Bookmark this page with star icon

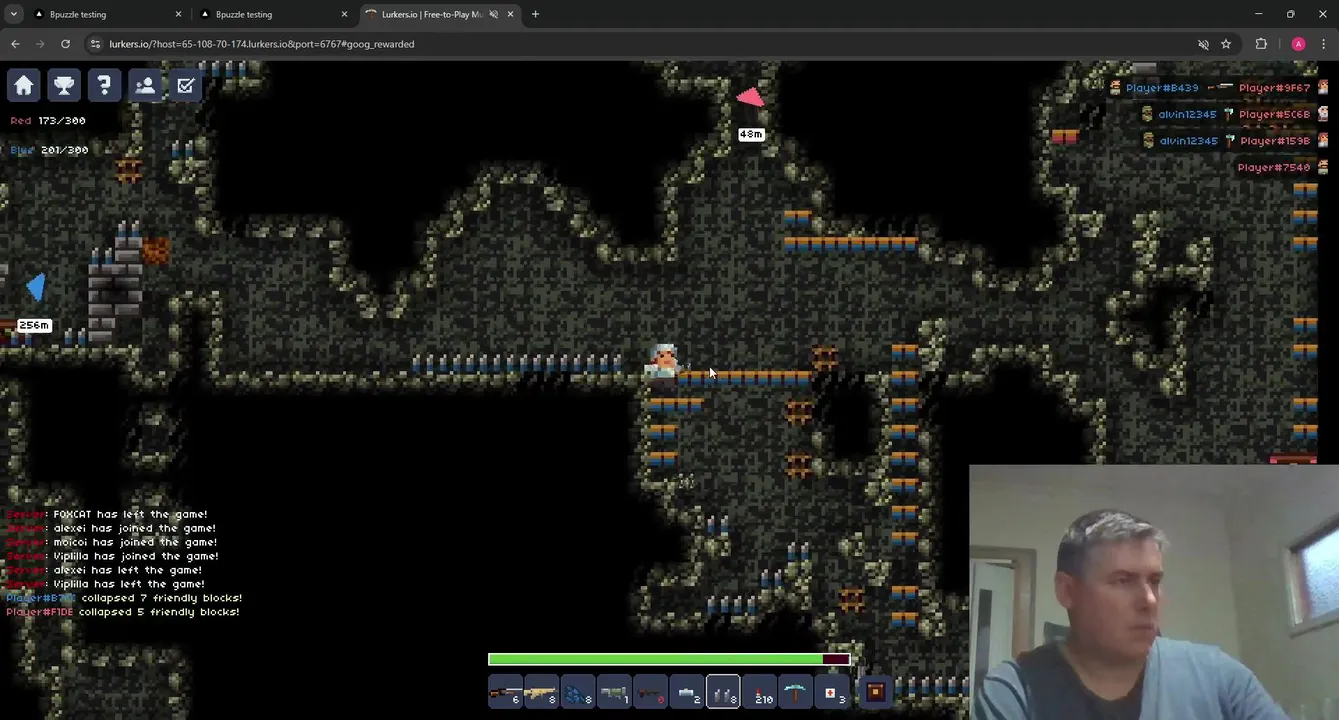pyautogui.click(x=1226, y=44)
